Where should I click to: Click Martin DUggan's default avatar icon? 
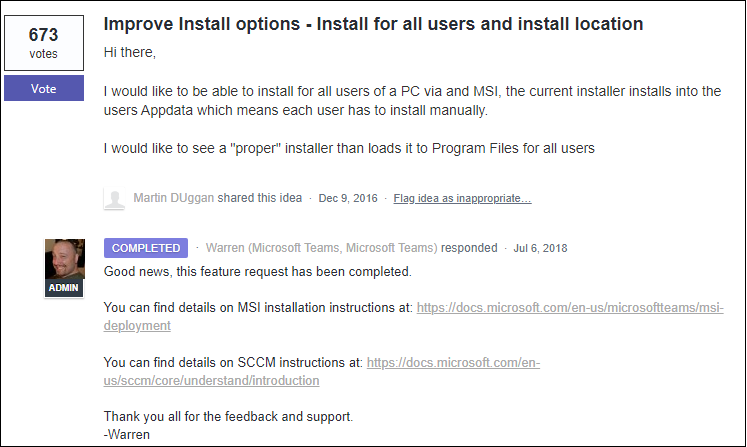tap(114, 198)
